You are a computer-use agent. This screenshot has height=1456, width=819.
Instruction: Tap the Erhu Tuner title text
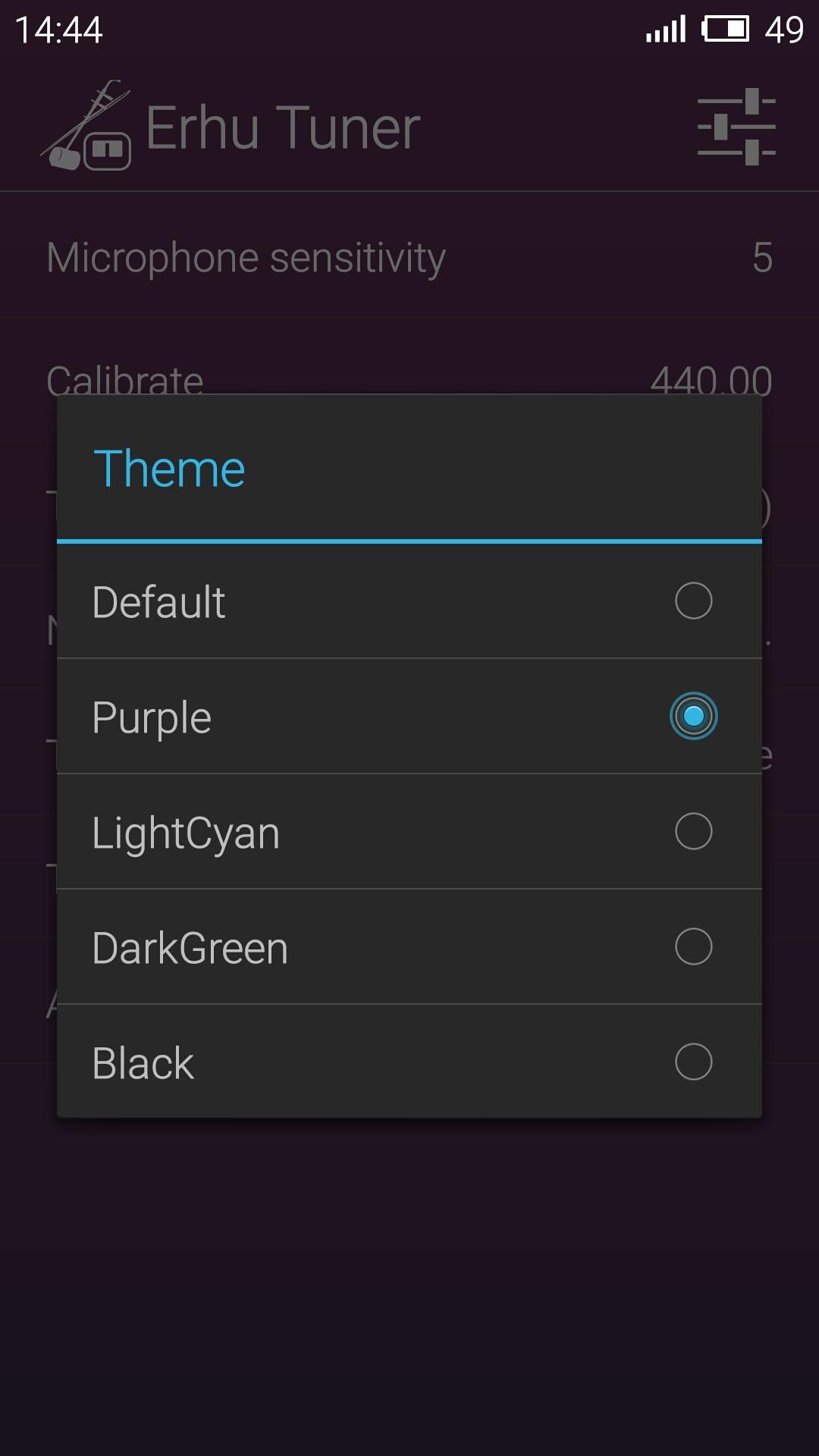pyautogui.click(x=283, y=128)
